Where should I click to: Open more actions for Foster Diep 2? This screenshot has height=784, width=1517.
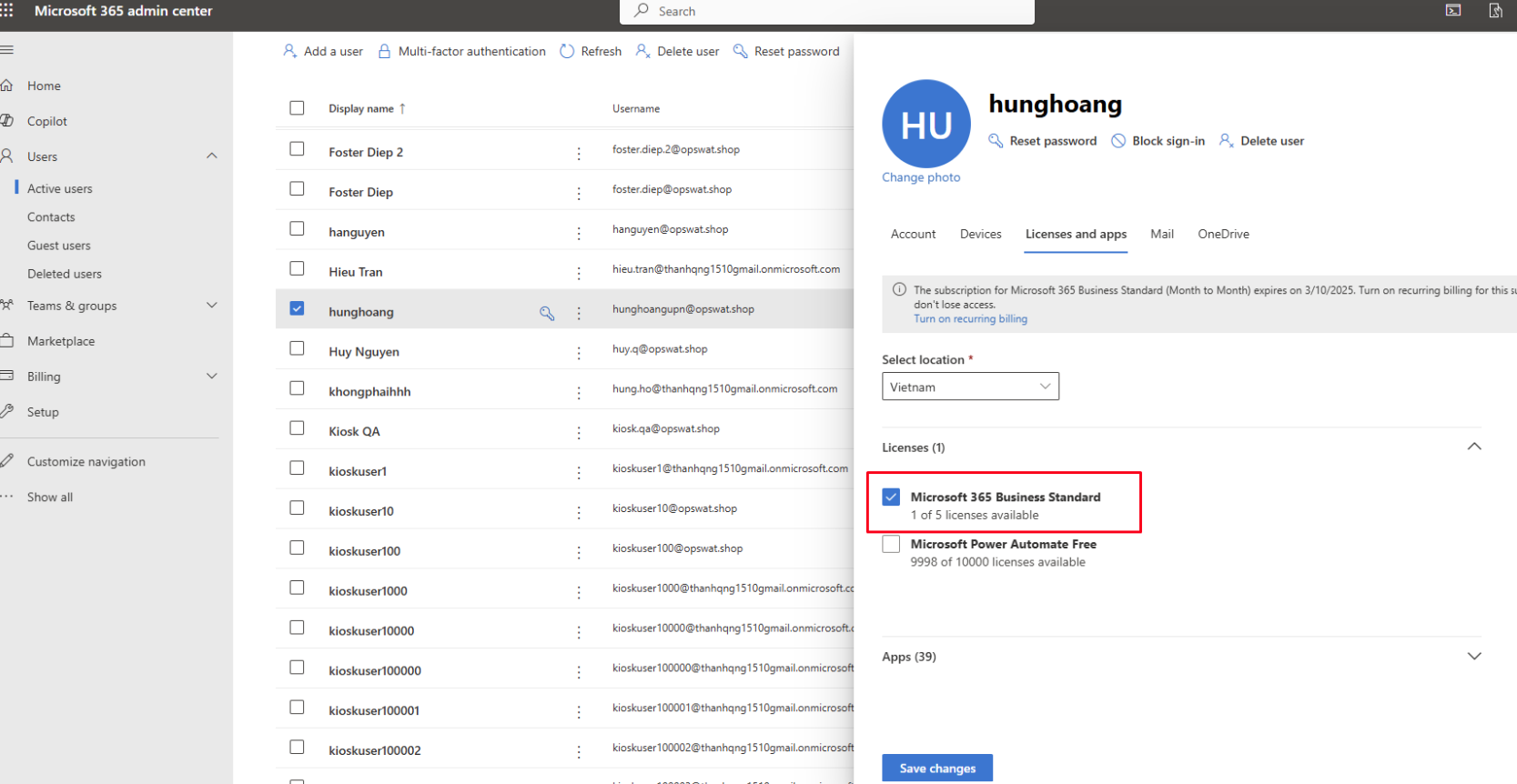click(579, 154)
